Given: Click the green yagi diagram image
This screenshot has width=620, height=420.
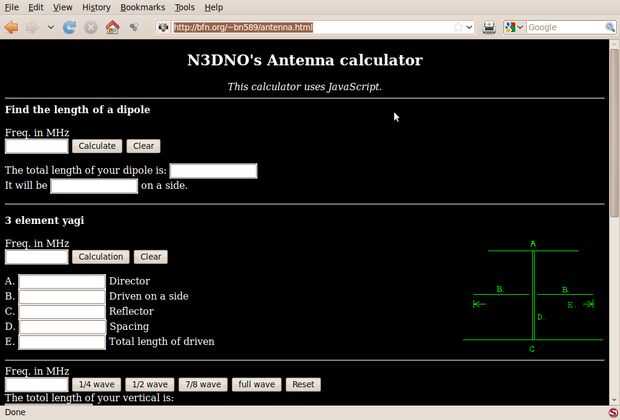Looking at the screenshot, I should (533, 296).
